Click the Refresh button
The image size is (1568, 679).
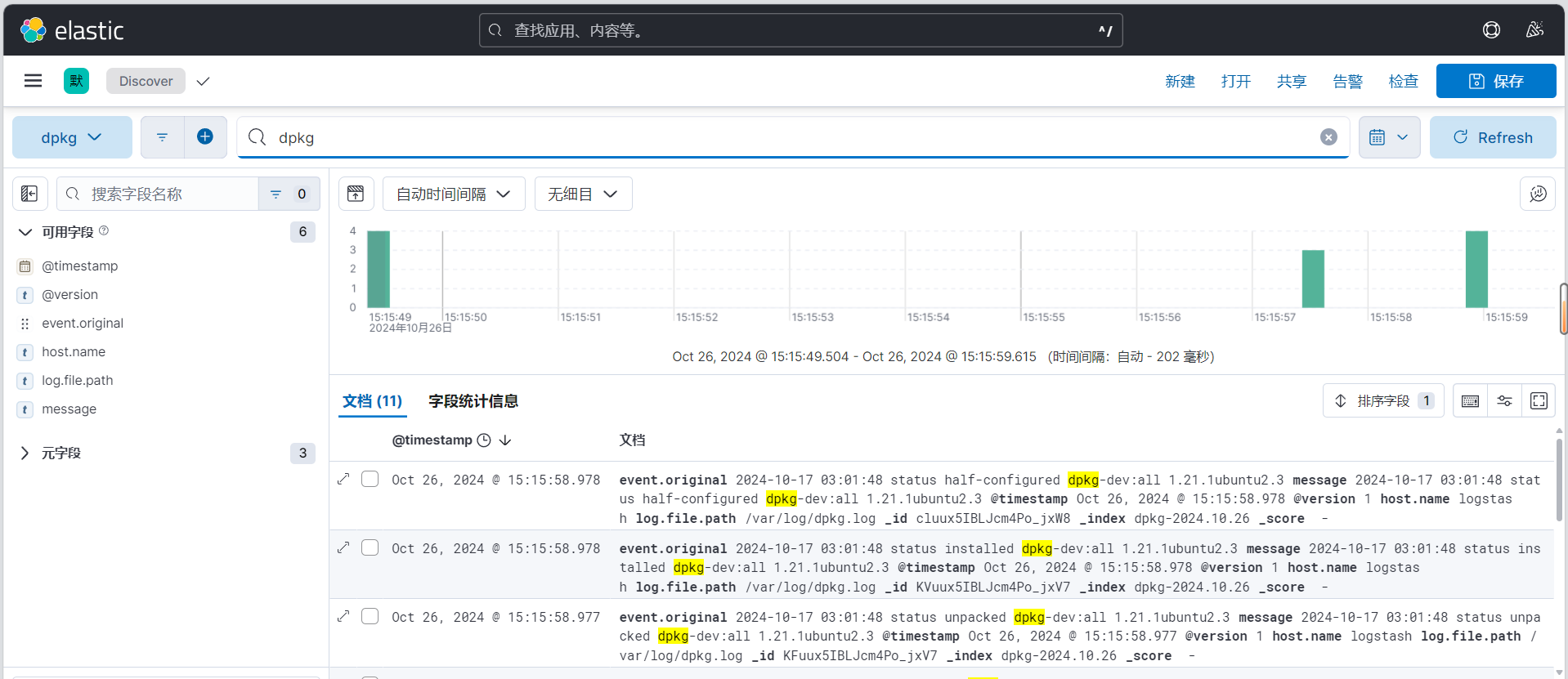1493,137
